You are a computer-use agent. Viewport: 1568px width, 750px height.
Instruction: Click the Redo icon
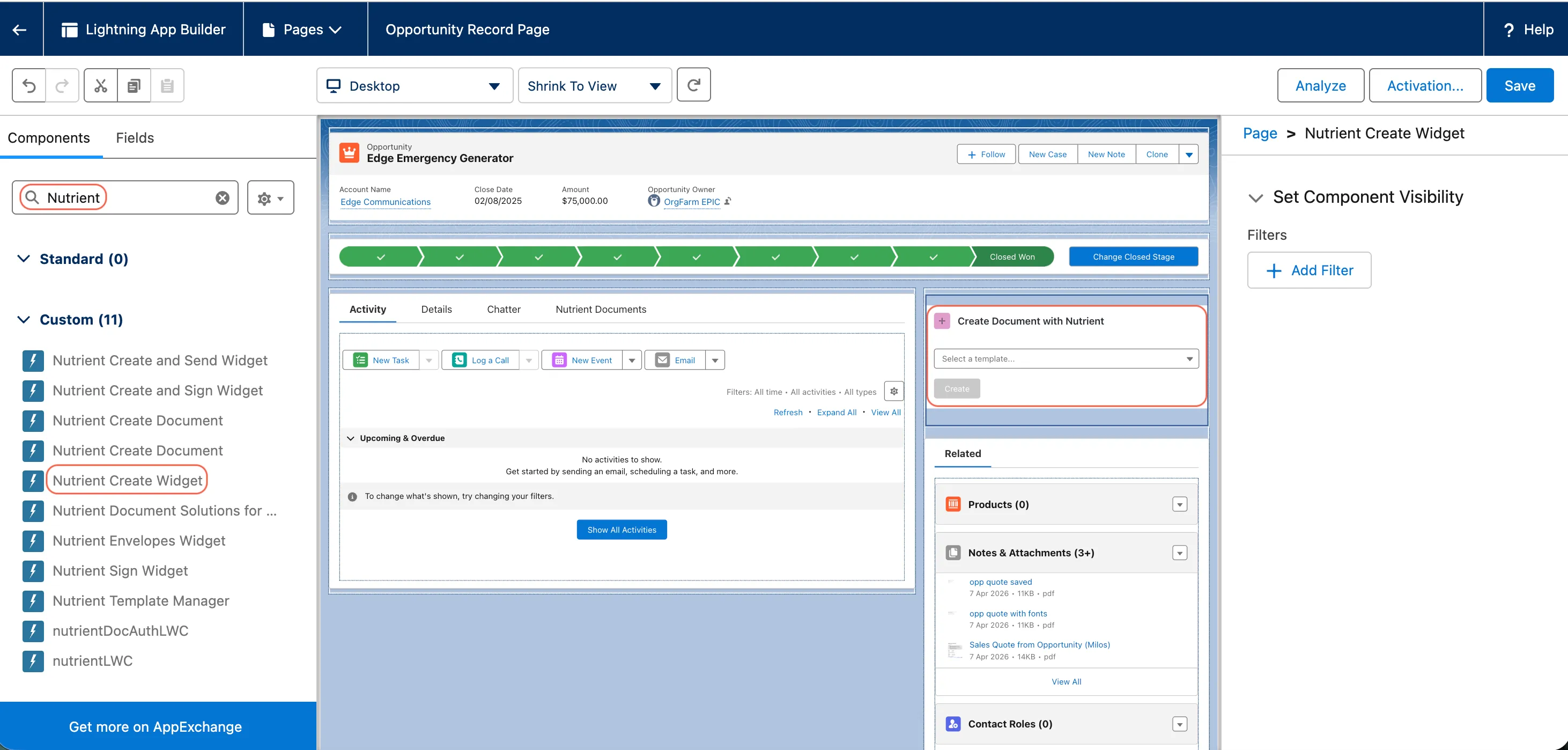62,85
